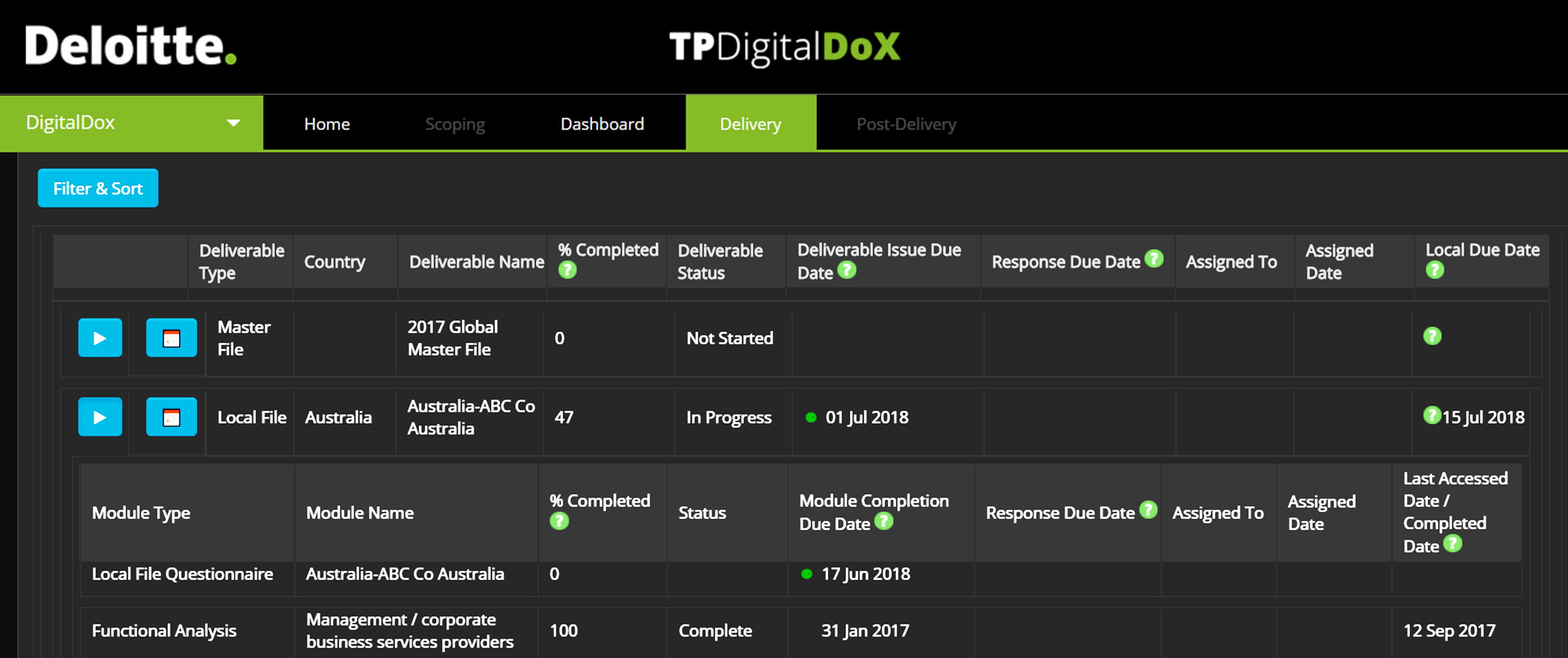The height and width of the screenshot is (658, 1568).
Task: Click the Deliverable Type column header
Action: [241, 261]
